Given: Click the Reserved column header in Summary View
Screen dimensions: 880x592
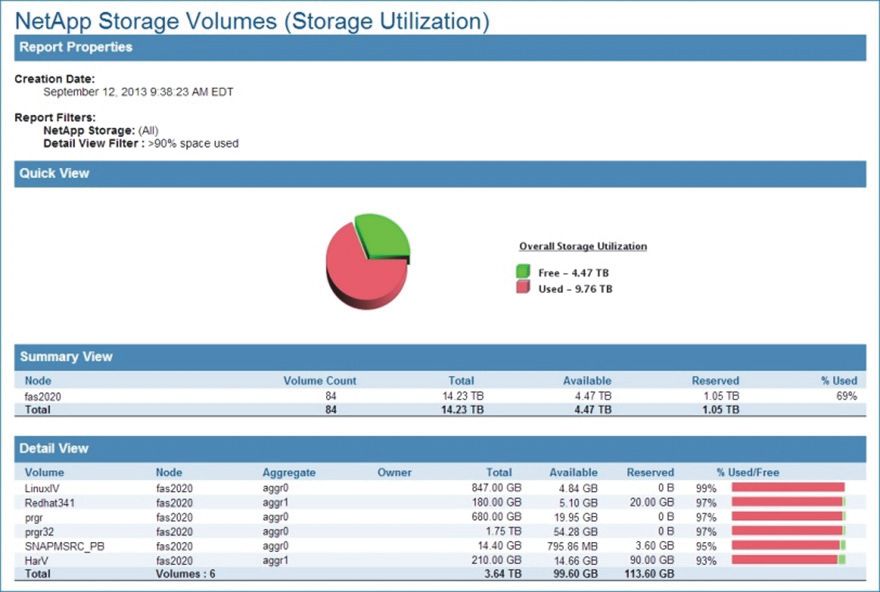Looking at the screenshot, I should [715, 380].
